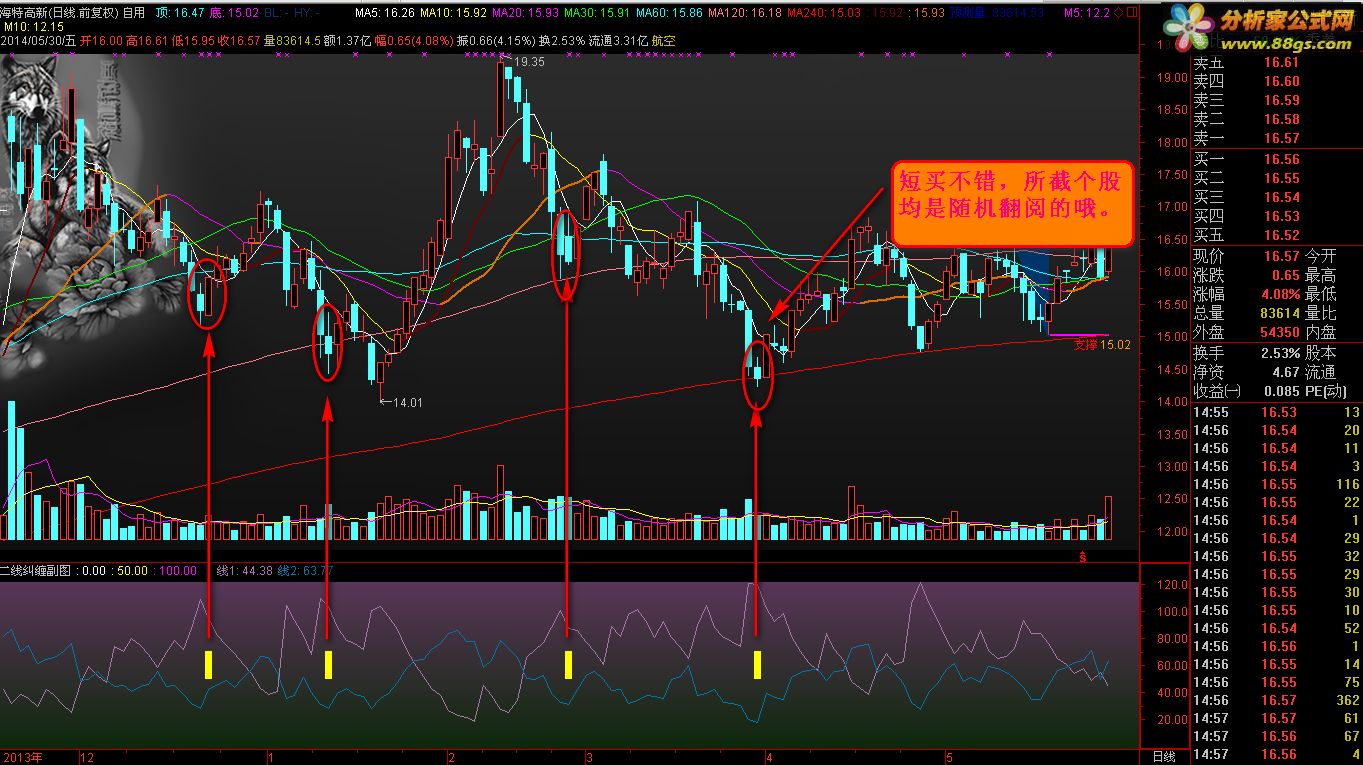This screenshot has width=1363, height=765.
Task: Click the 底:15.02 value in the header
Action: tap(235, 14)
